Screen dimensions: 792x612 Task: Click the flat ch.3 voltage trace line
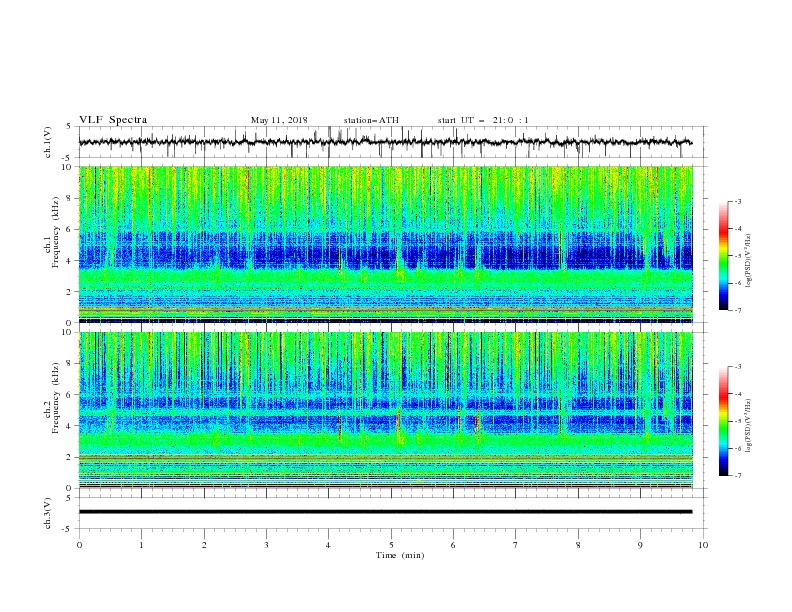tap(386, 512)
